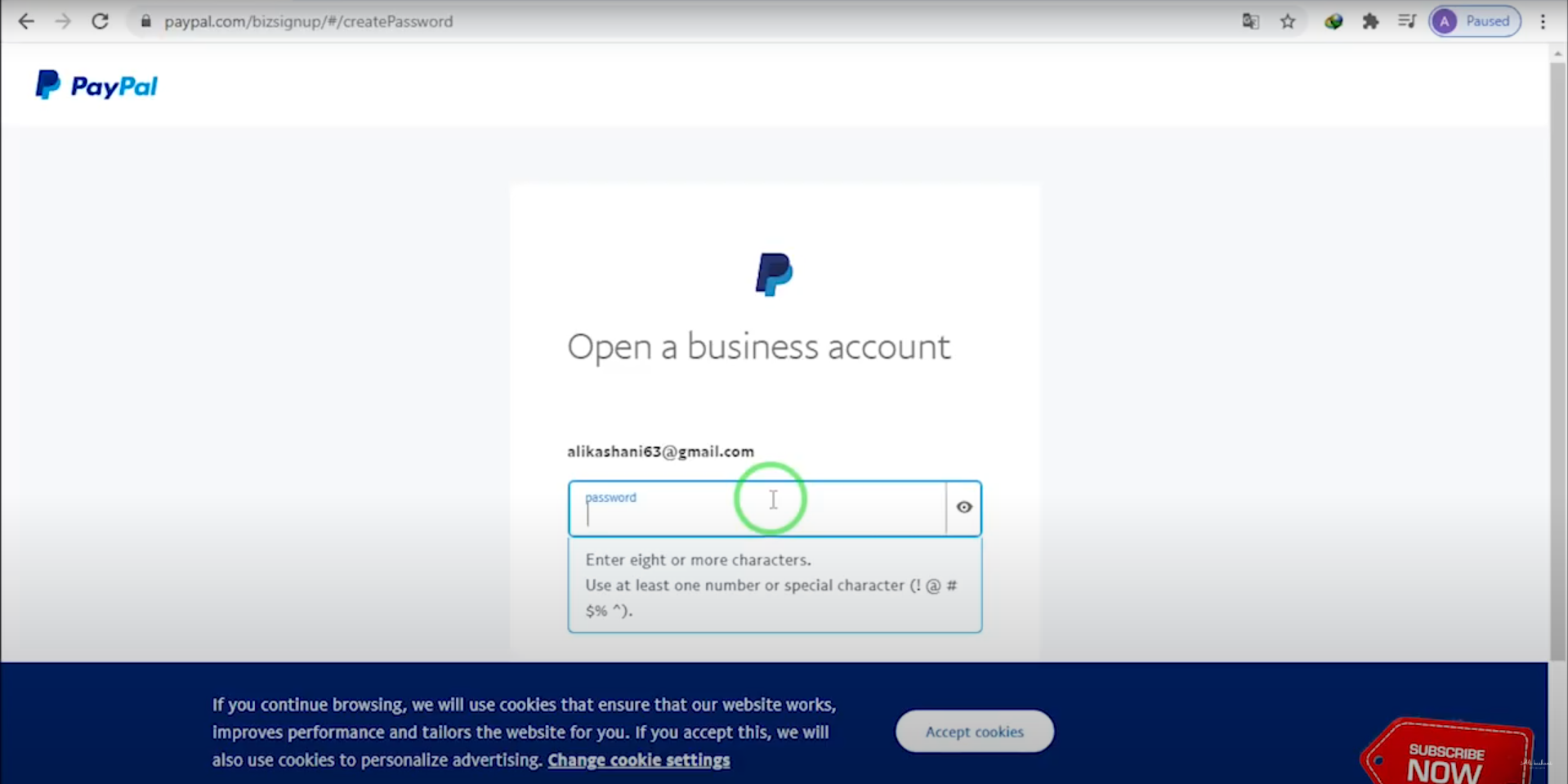
Task: Open the Change cookie settings link
Action: [638, 760]
